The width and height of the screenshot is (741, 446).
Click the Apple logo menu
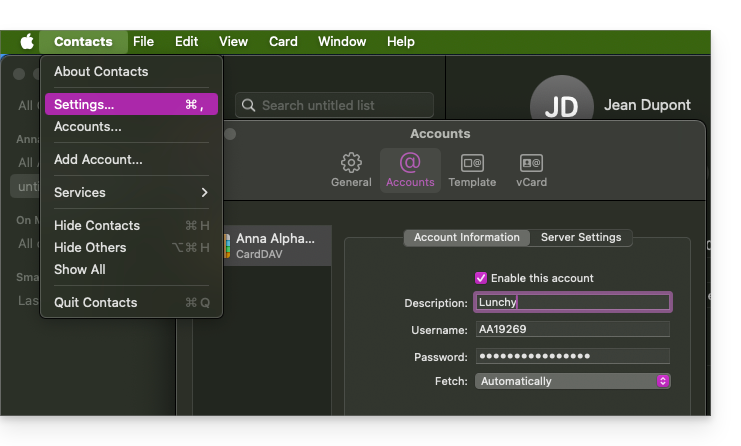(27, 41)
